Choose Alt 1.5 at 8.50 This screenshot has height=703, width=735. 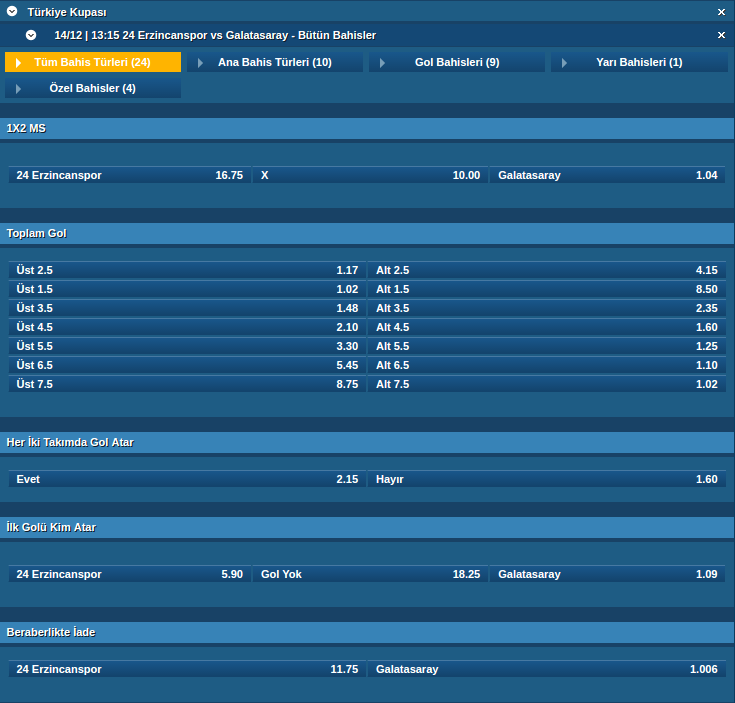(x=547, y=289)
